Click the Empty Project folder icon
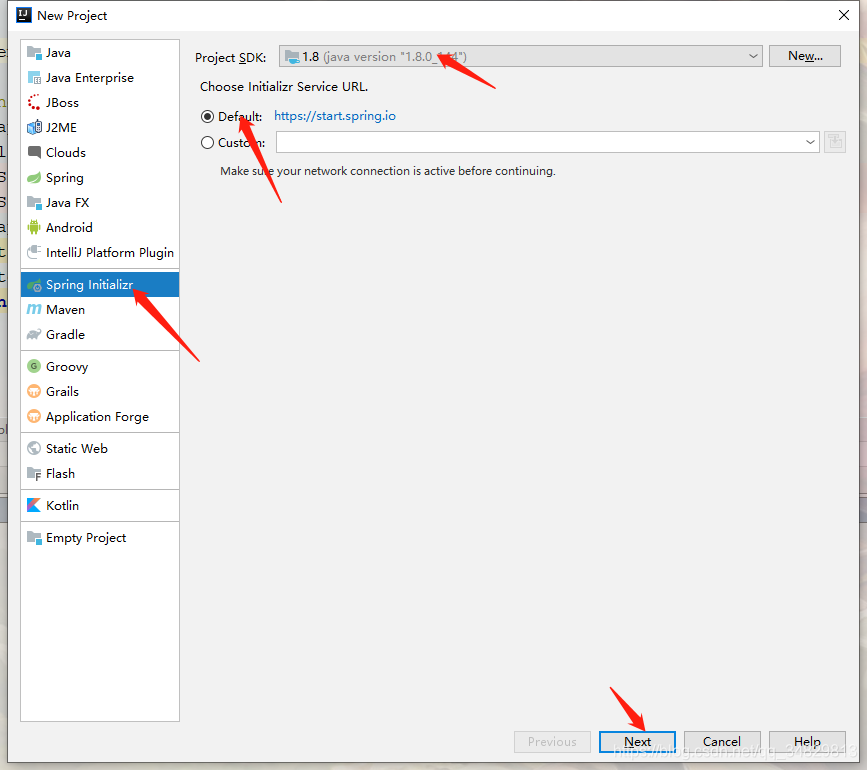Screen dimensions: 867x770 34,538
